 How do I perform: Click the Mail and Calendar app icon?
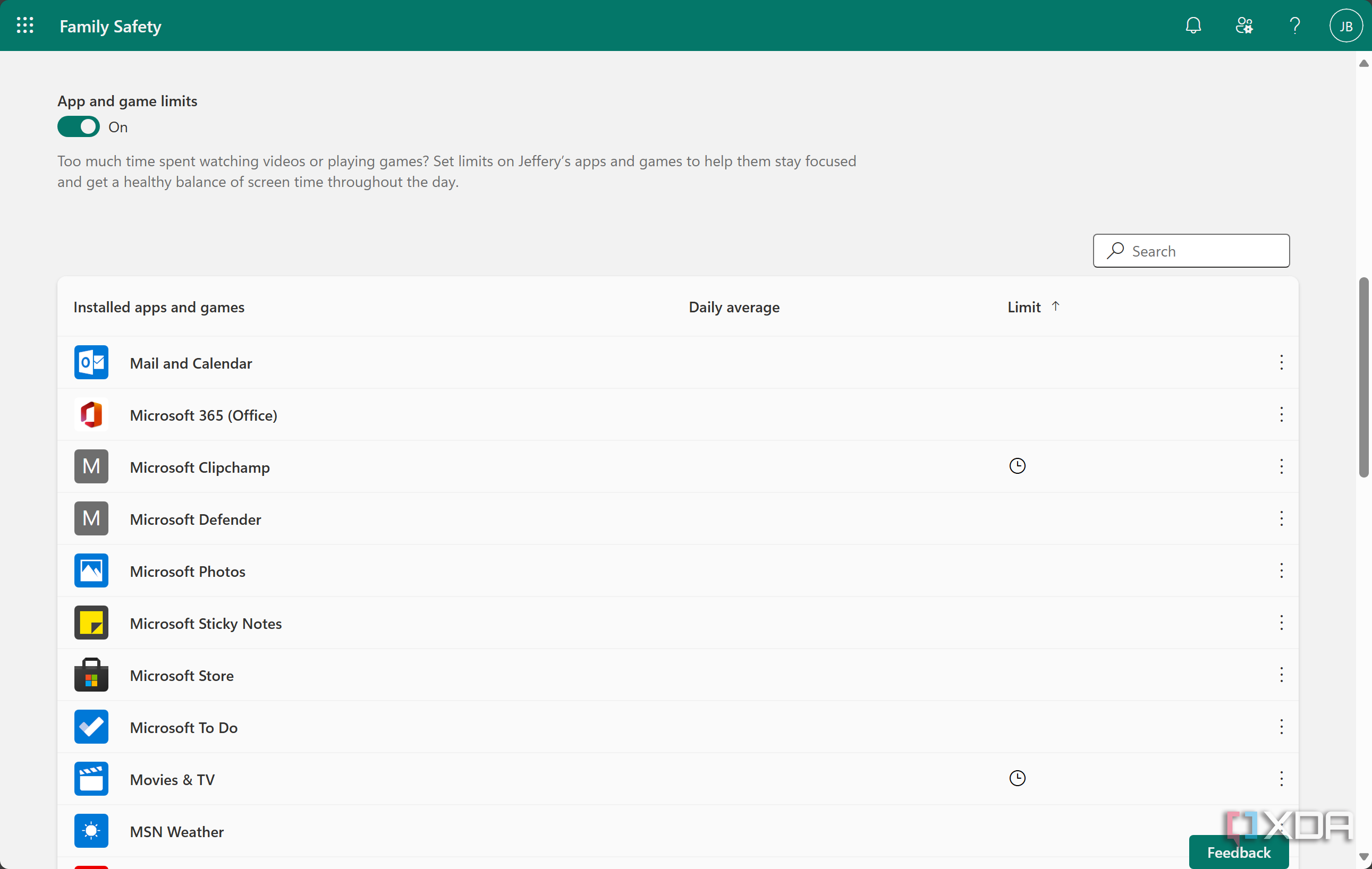[91, 362]
